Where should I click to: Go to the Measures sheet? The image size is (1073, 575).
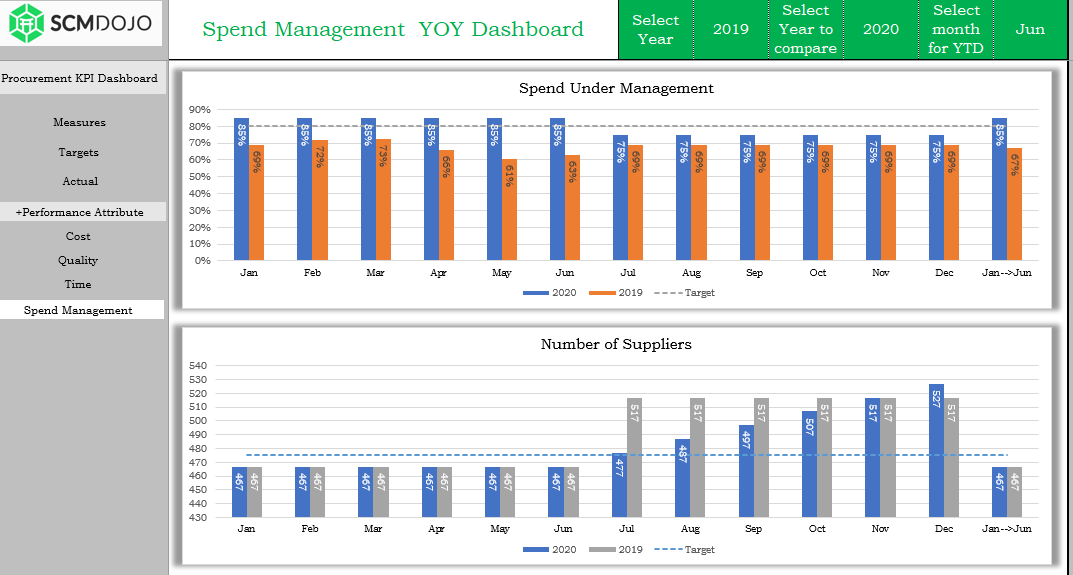(79, 123)
